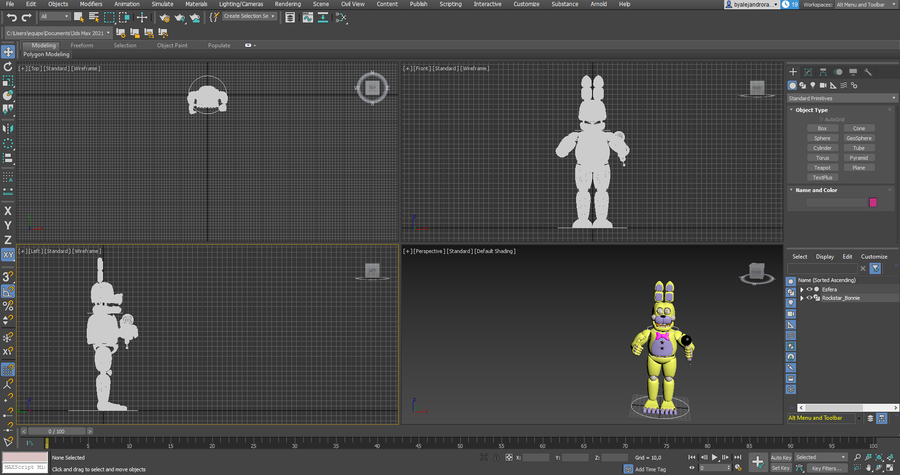Click the Teapot primitive button

point(823,168)
